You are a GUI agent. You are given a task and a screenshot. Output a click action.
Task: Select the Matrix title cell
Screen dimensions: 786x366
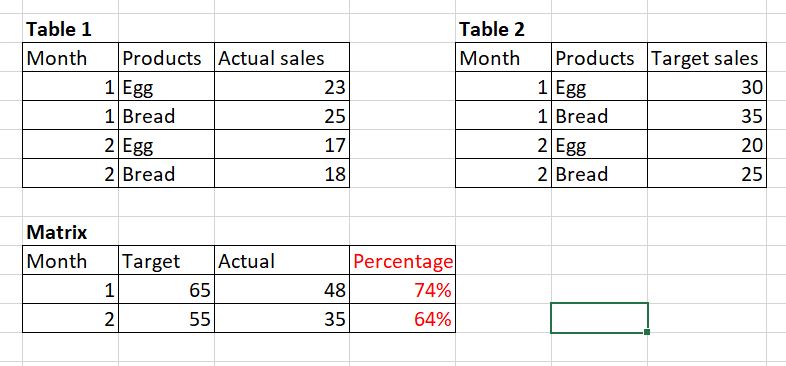[x=70, y=232]
